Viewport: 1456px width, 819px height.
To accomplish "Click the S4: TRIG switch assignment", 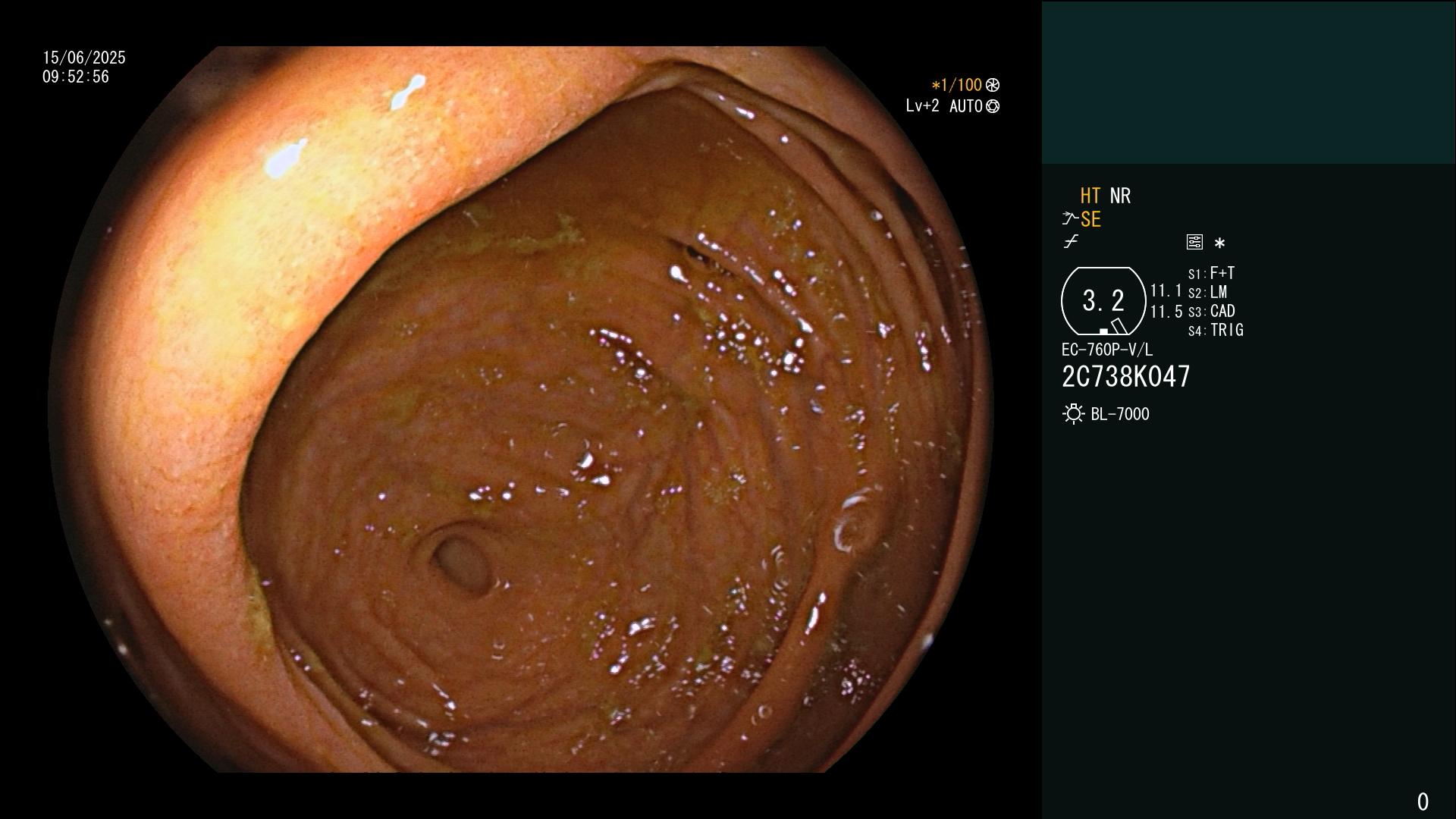I will pos(1216,330).
